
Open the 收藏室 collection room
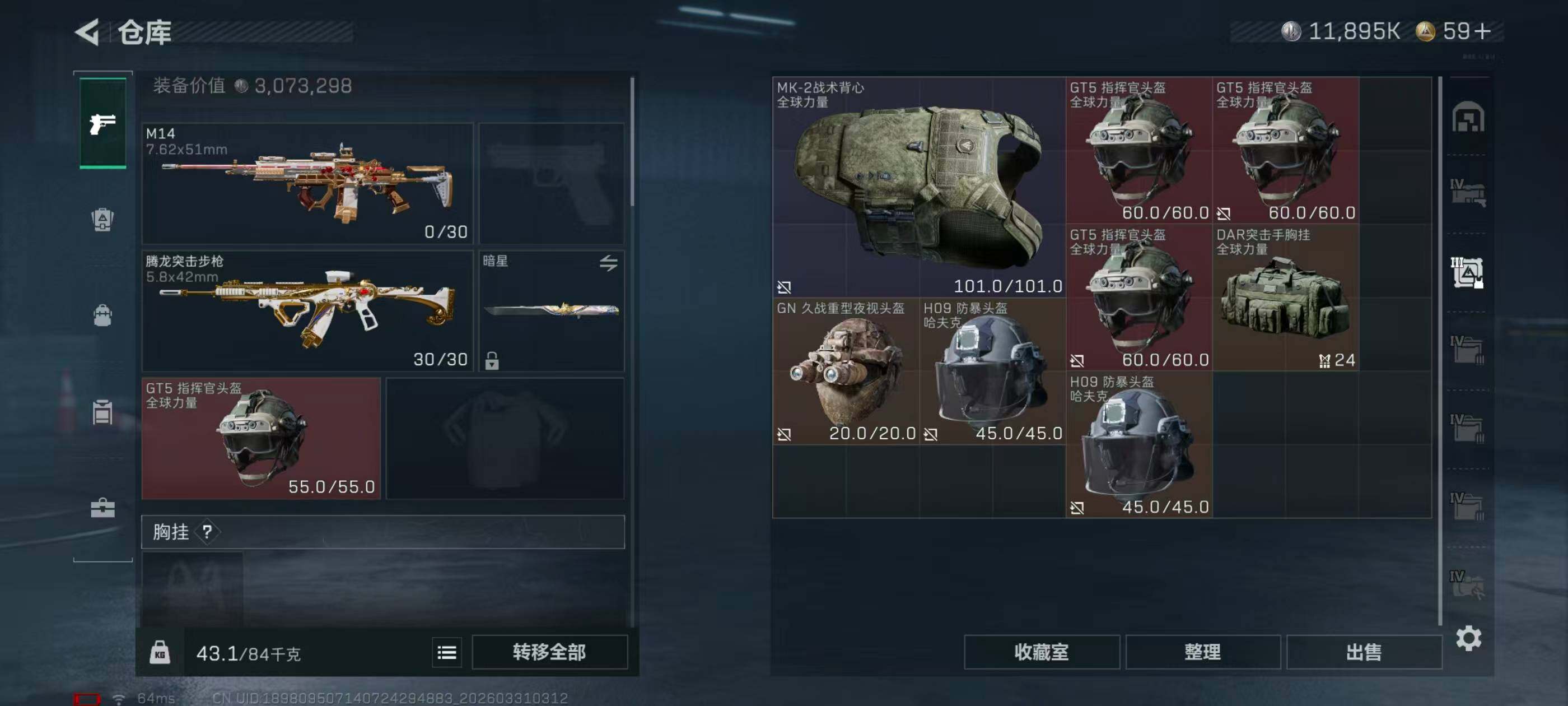point(1042,652)
